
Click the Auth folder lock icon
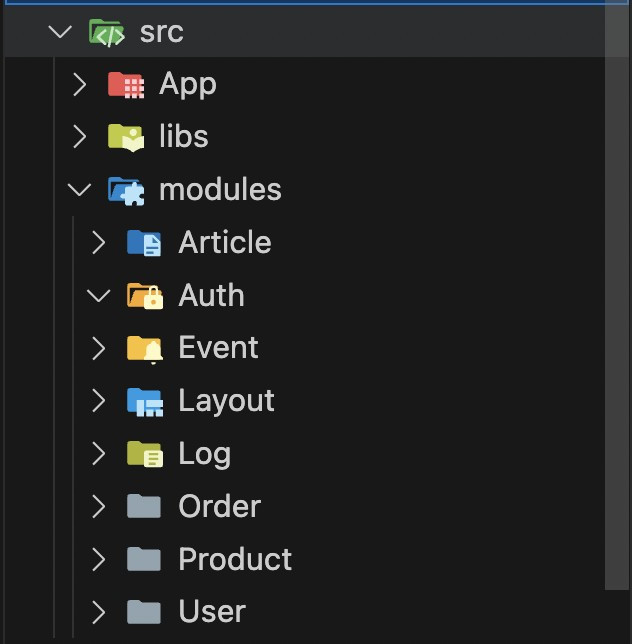point(145,296)
